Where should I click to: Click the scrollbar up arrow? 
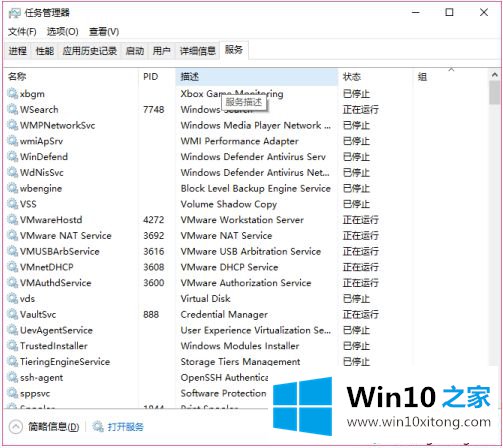coord(495,75)
